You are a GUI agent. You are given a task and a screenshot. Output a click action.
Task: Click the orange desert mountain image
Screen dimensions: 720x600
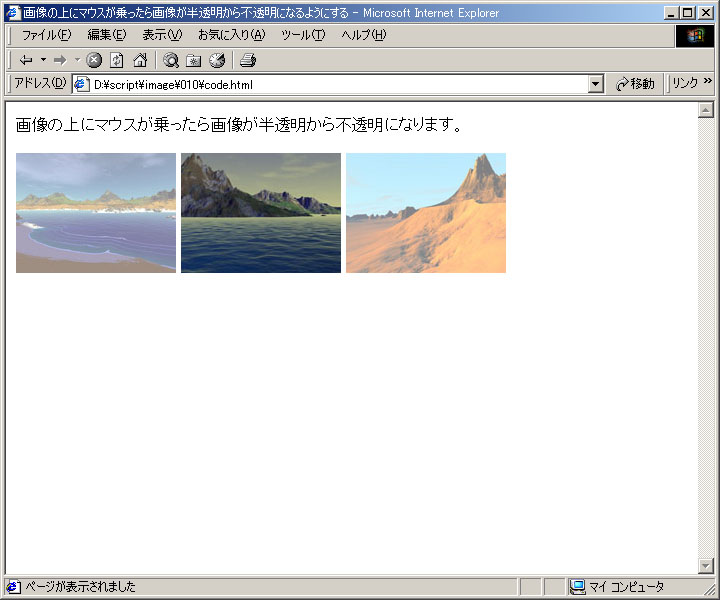point(426,213)
